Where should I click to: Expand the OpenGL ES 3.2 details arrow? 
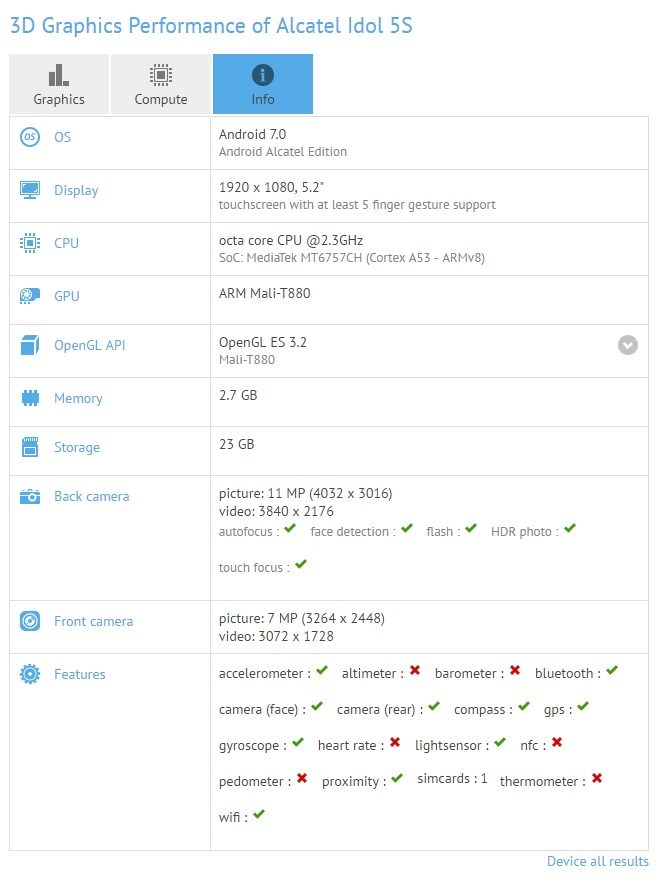point(627,345)
